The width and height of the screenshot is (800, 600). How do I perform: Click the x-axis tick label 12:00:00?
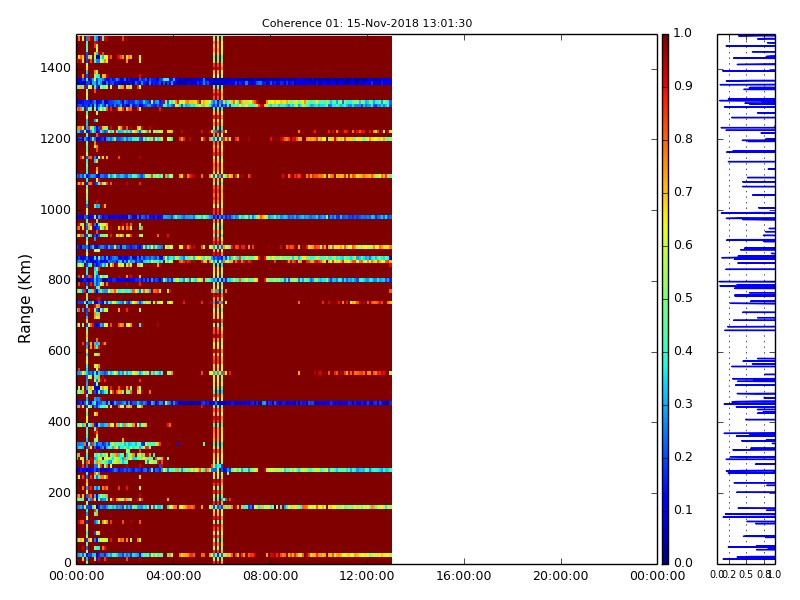point(367,576)
